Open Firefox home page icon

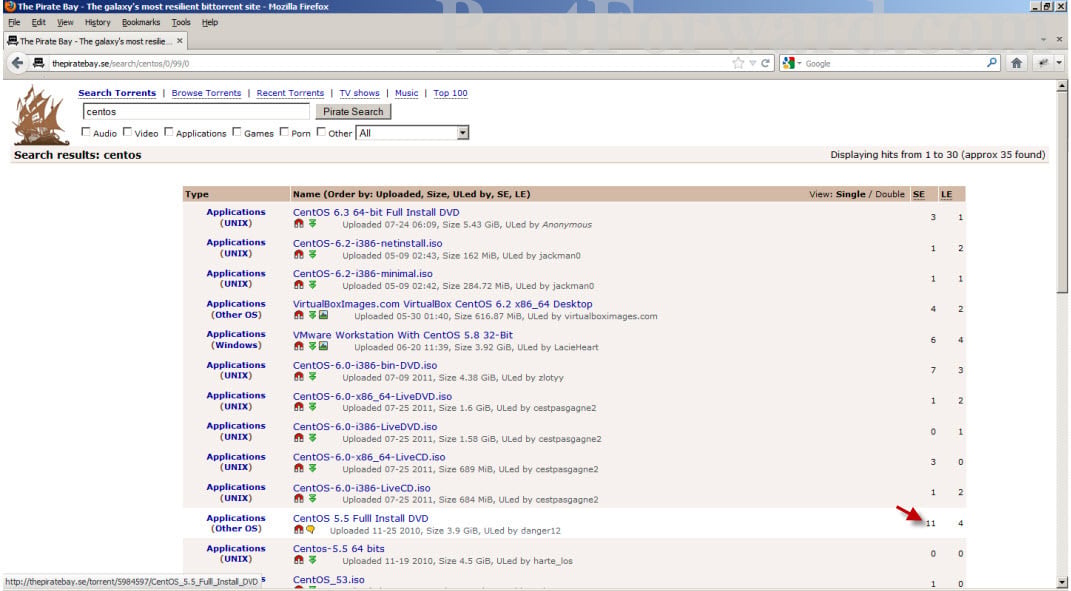pyautogui.click(x=1016, y=63)
